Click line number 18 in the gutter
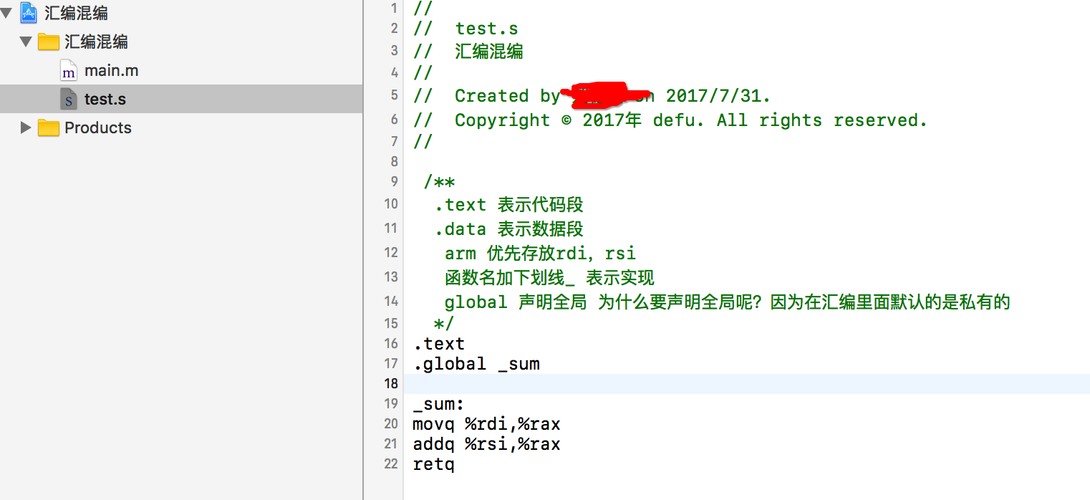The width and height of the screenshot is (1090, 500). point(391,384)
